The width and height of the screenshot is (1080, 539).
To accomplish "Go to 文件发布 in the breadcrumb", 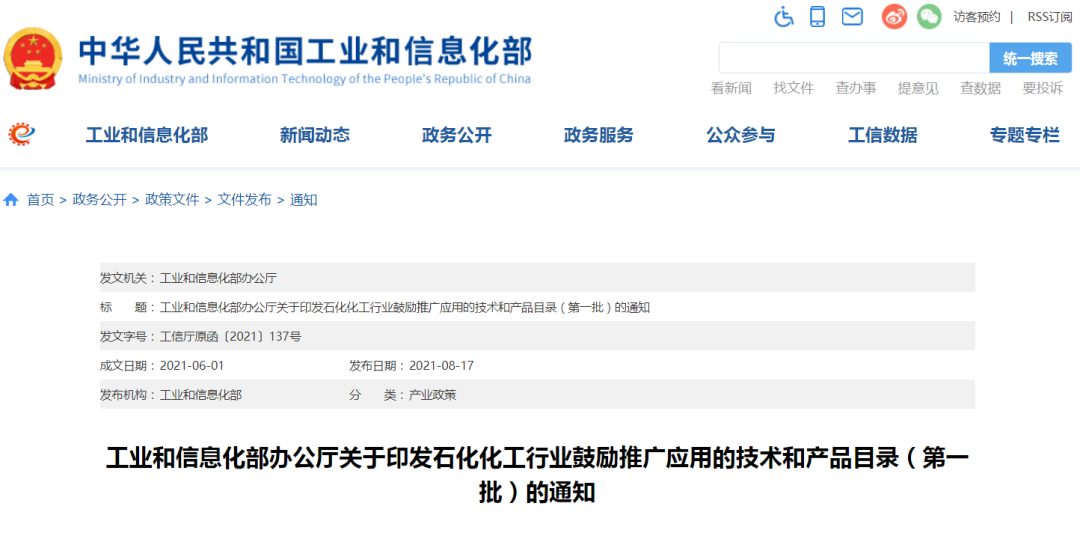I will click(x=245, y=200).
